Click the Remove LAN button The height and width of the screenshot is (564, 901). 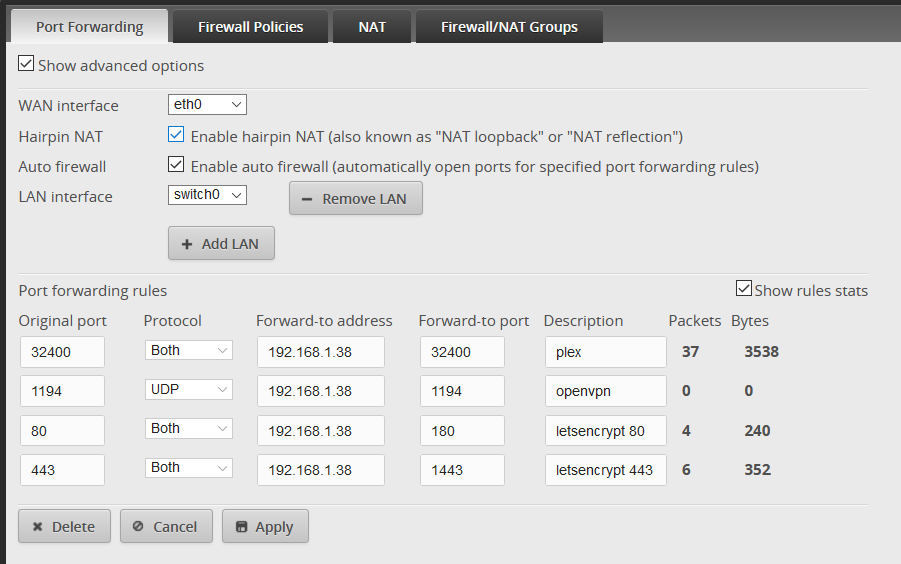[x=356, y=198]
